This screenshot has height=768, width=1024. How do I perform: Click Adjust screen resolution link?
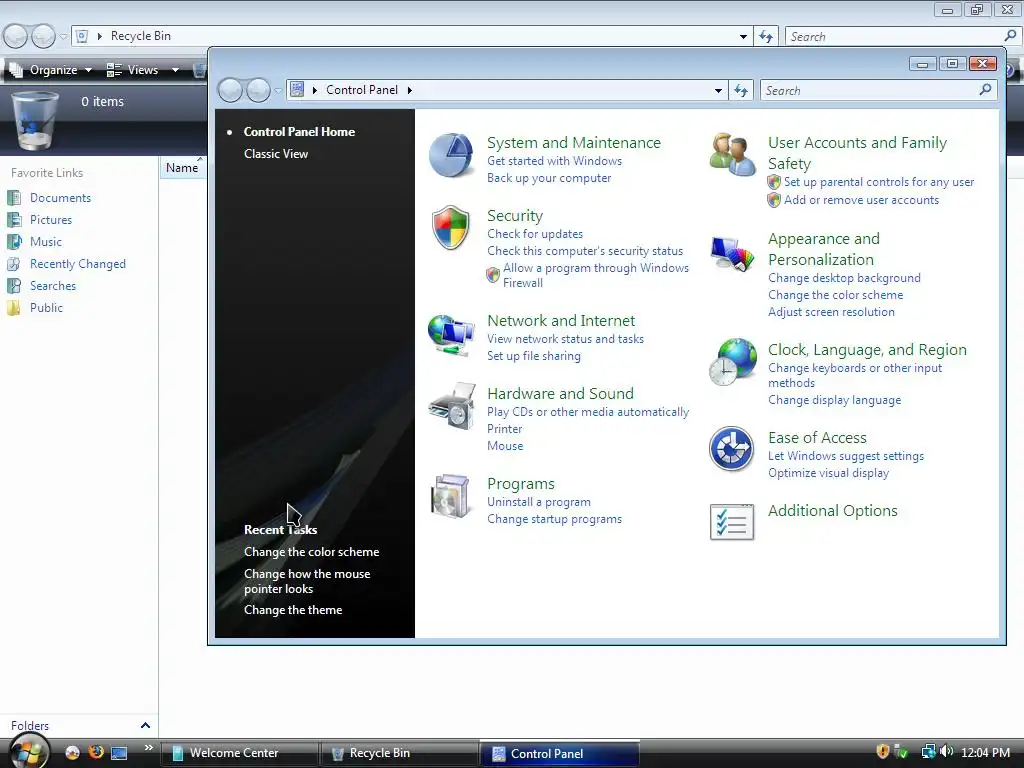coord(831,312)
